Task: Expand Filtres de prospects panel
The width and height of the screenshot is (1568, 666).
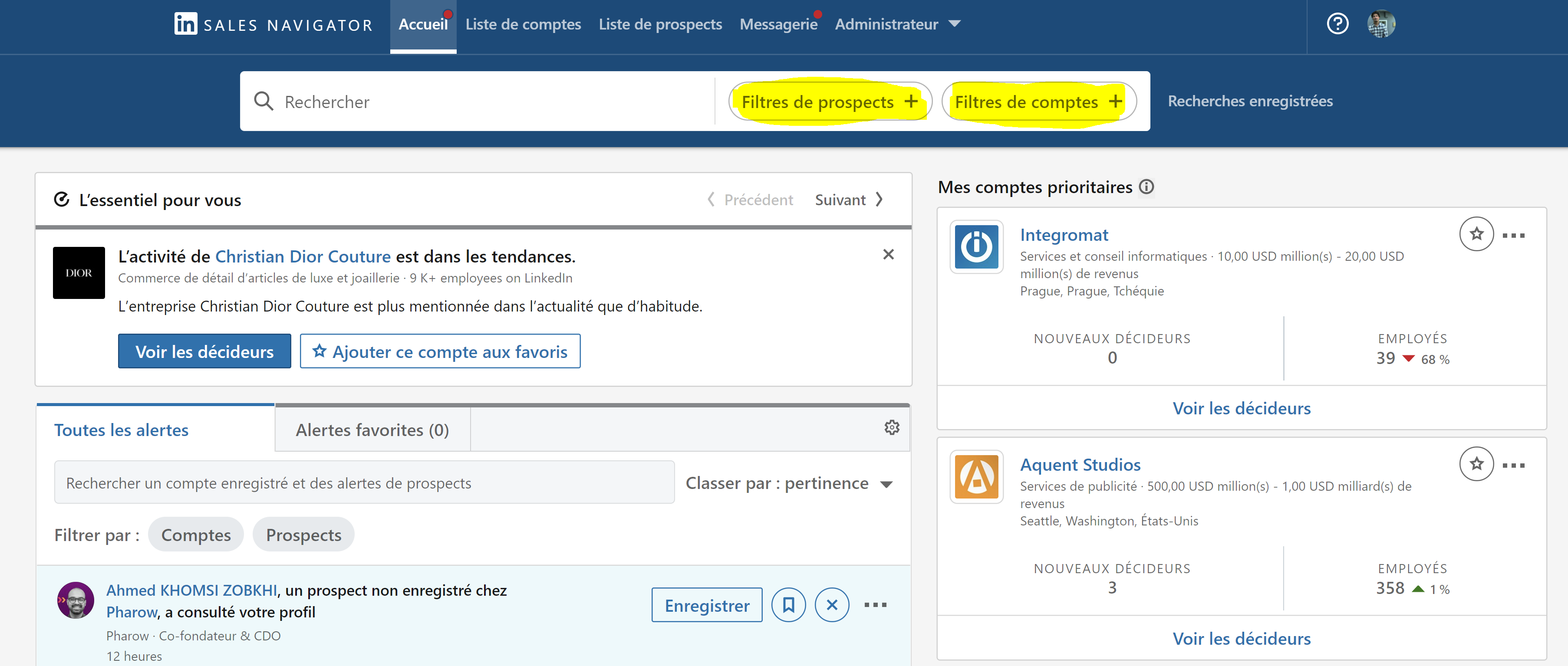Action: pyautogui.click(x=830, y=102)
